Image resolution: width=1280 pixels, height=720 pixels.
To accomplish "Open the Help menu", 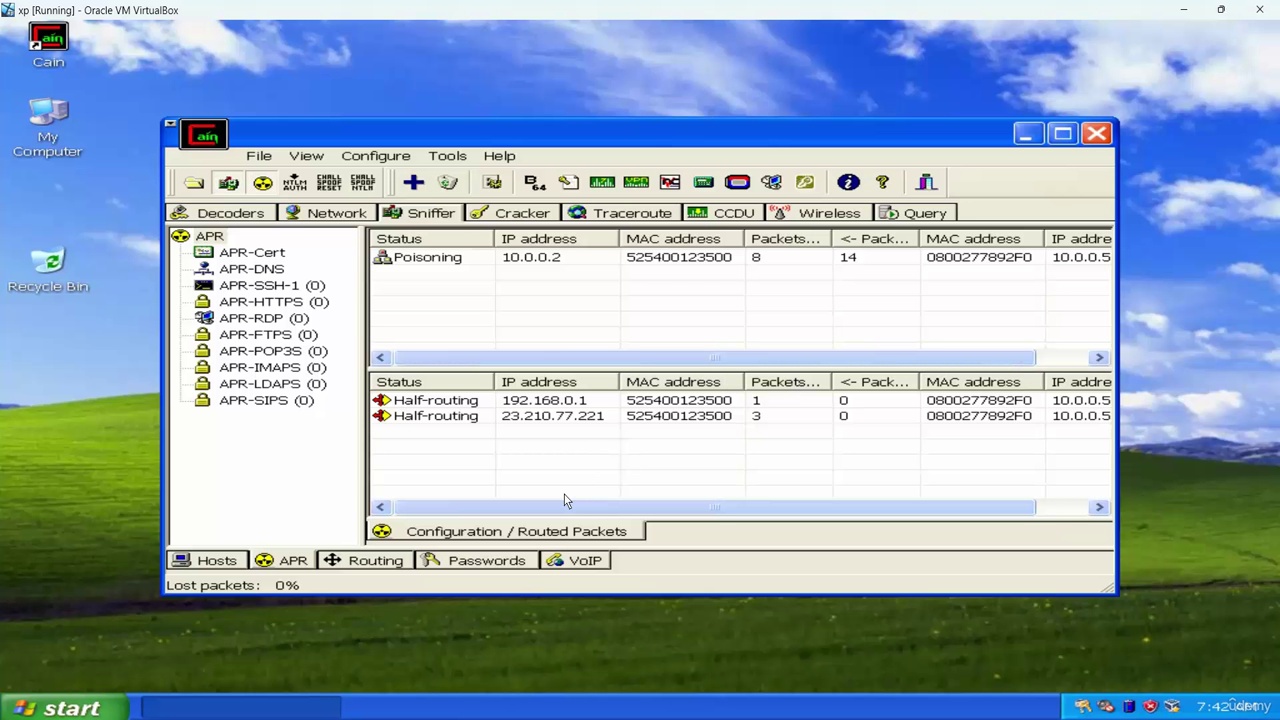I will [499, 156].
